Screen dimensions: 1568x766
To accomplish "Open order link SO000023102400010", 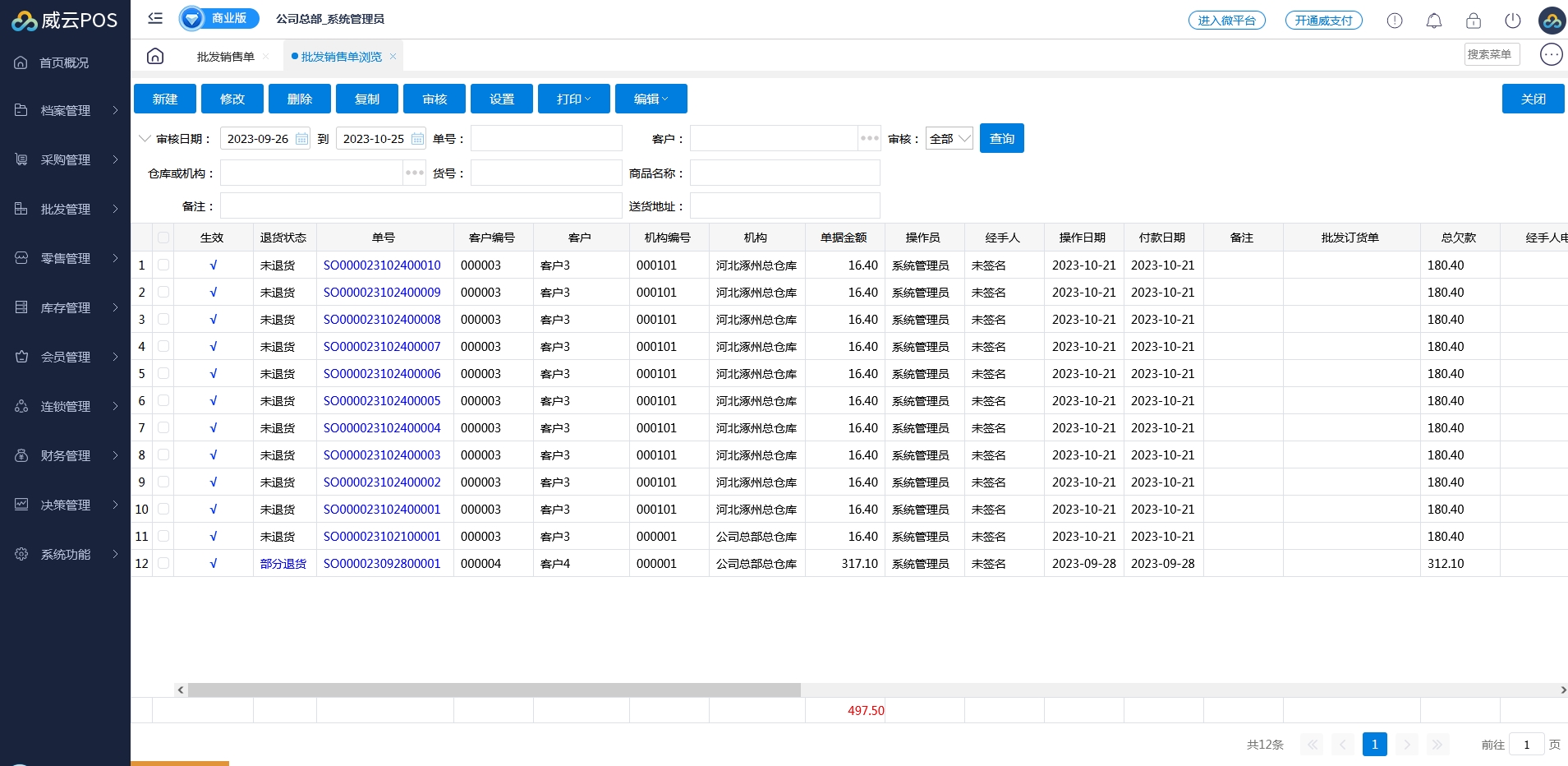I will click(382, 265).
